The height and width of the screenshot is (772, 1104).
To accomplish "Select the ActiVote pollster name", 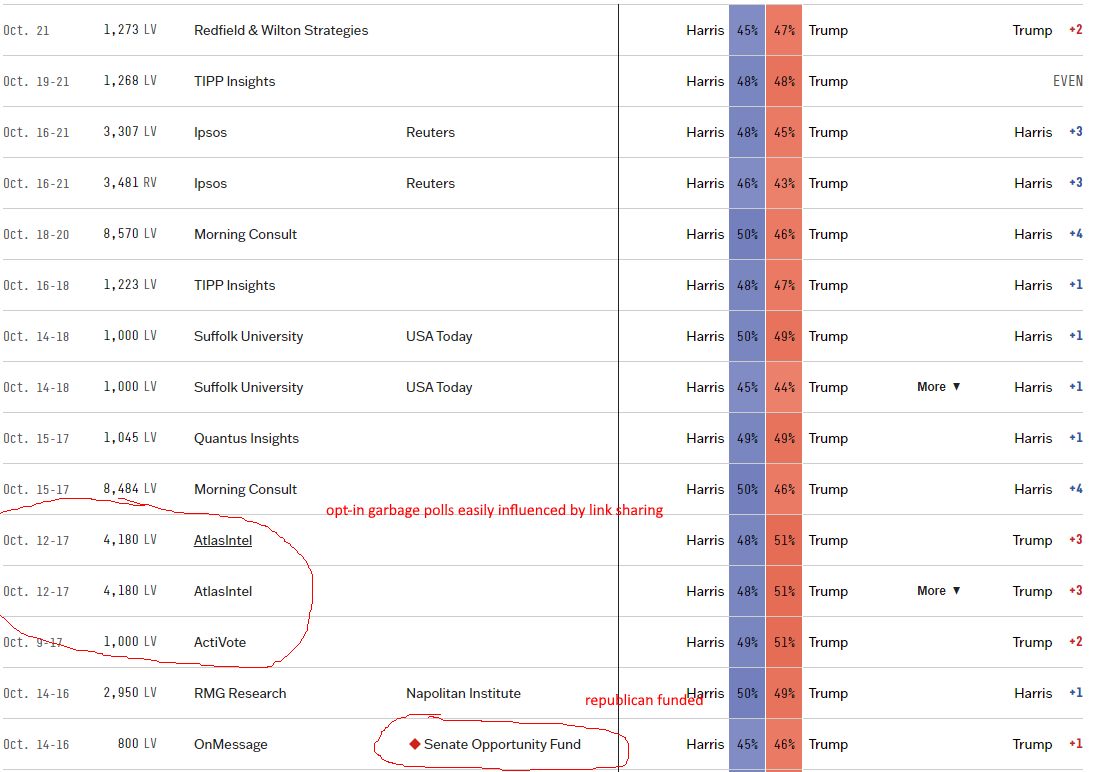I will [x=220, y=642].
